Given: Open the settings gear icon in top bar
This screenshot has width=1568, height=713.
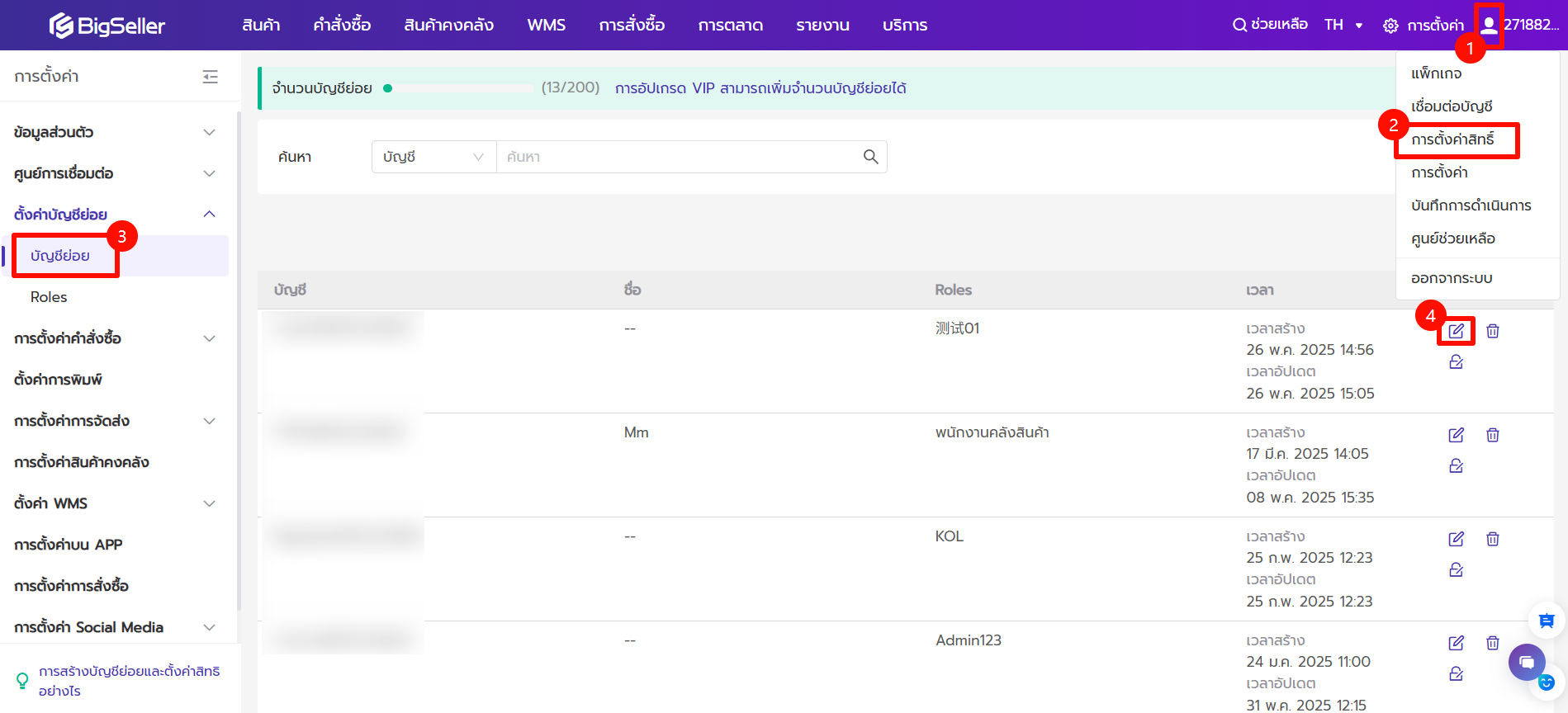Looking at the screenshot, I should [x=1390, y=26].
